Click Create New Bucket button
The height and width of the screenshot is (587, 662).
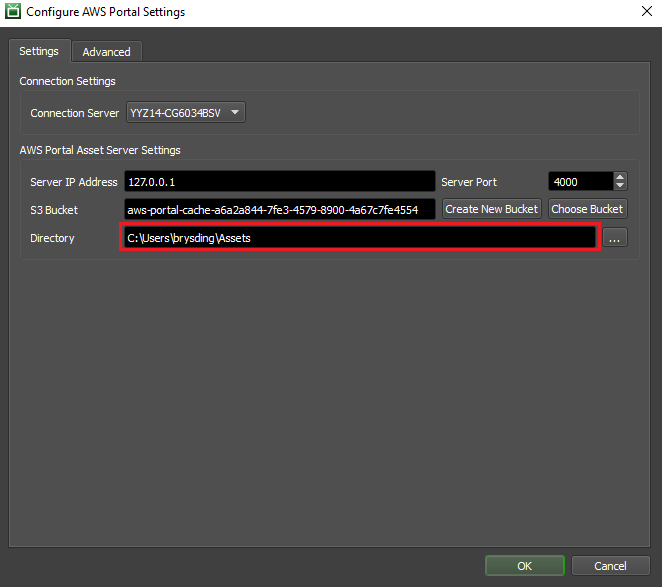coord(491,209)
